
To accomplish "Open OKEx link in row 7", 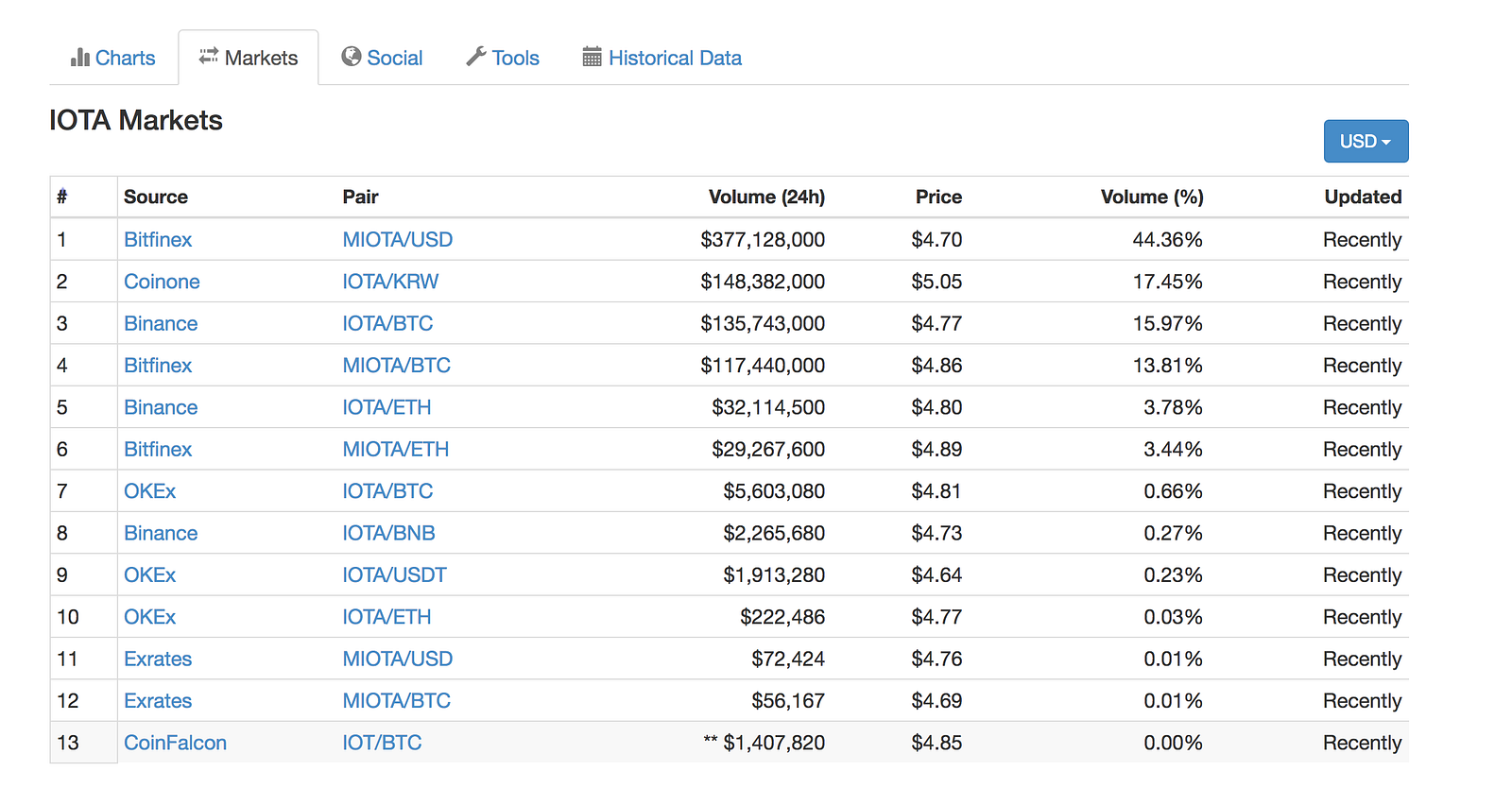I will [150, 491].
